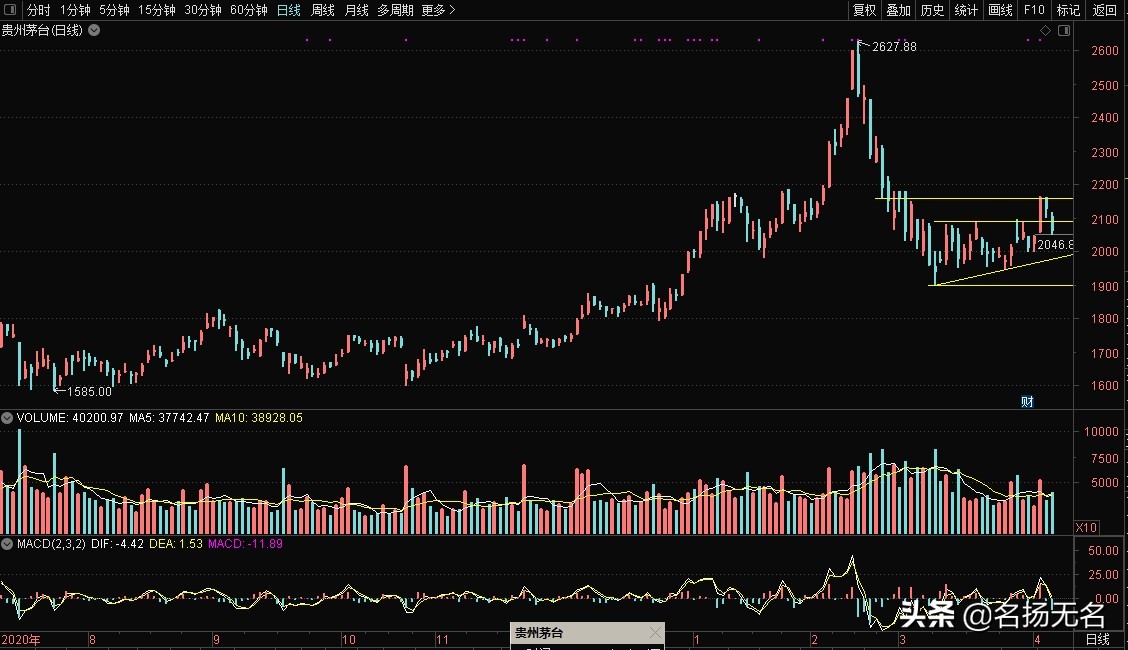Click the MACD: -11.89 value
The image size is (1128, 650).
(245, 544)
